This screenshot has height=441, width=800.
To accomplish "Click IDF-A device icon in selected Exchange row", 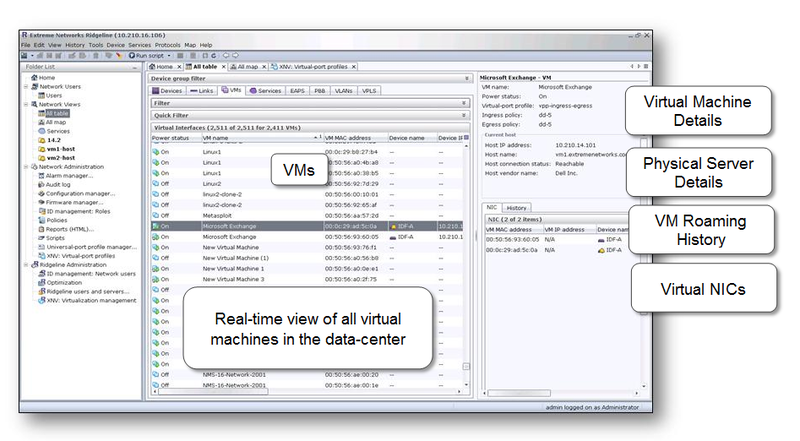I will [393, 226].
